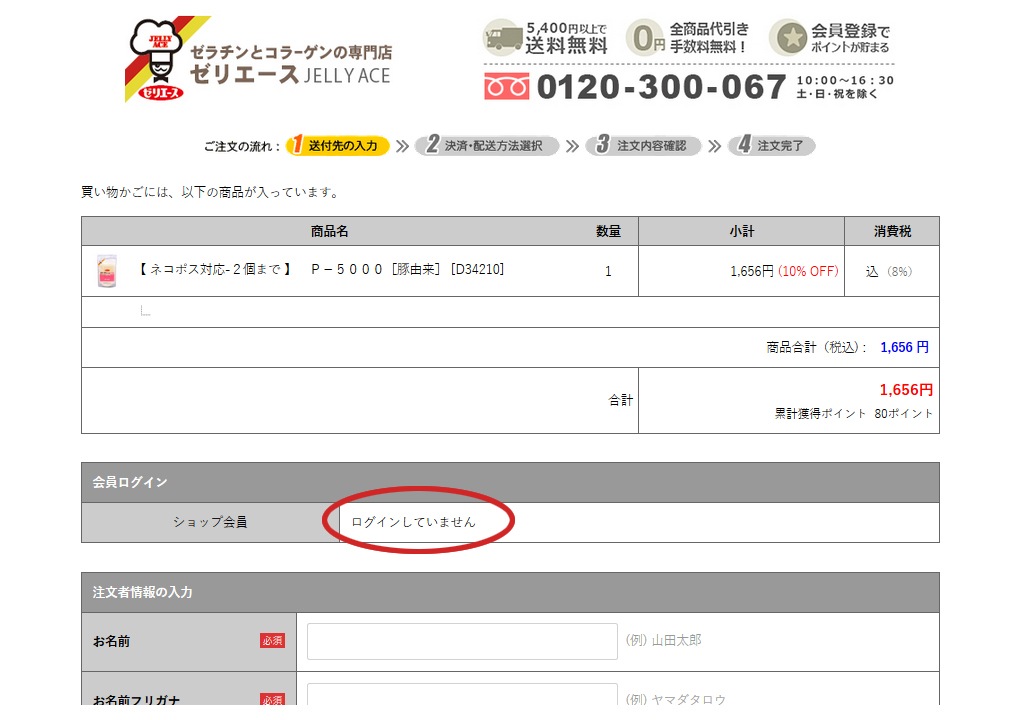Viewport: 1020px width, 720px height.
Task: Click the chevron arrows after step 1
Action: pyautogui.click(x=402, y=146)
